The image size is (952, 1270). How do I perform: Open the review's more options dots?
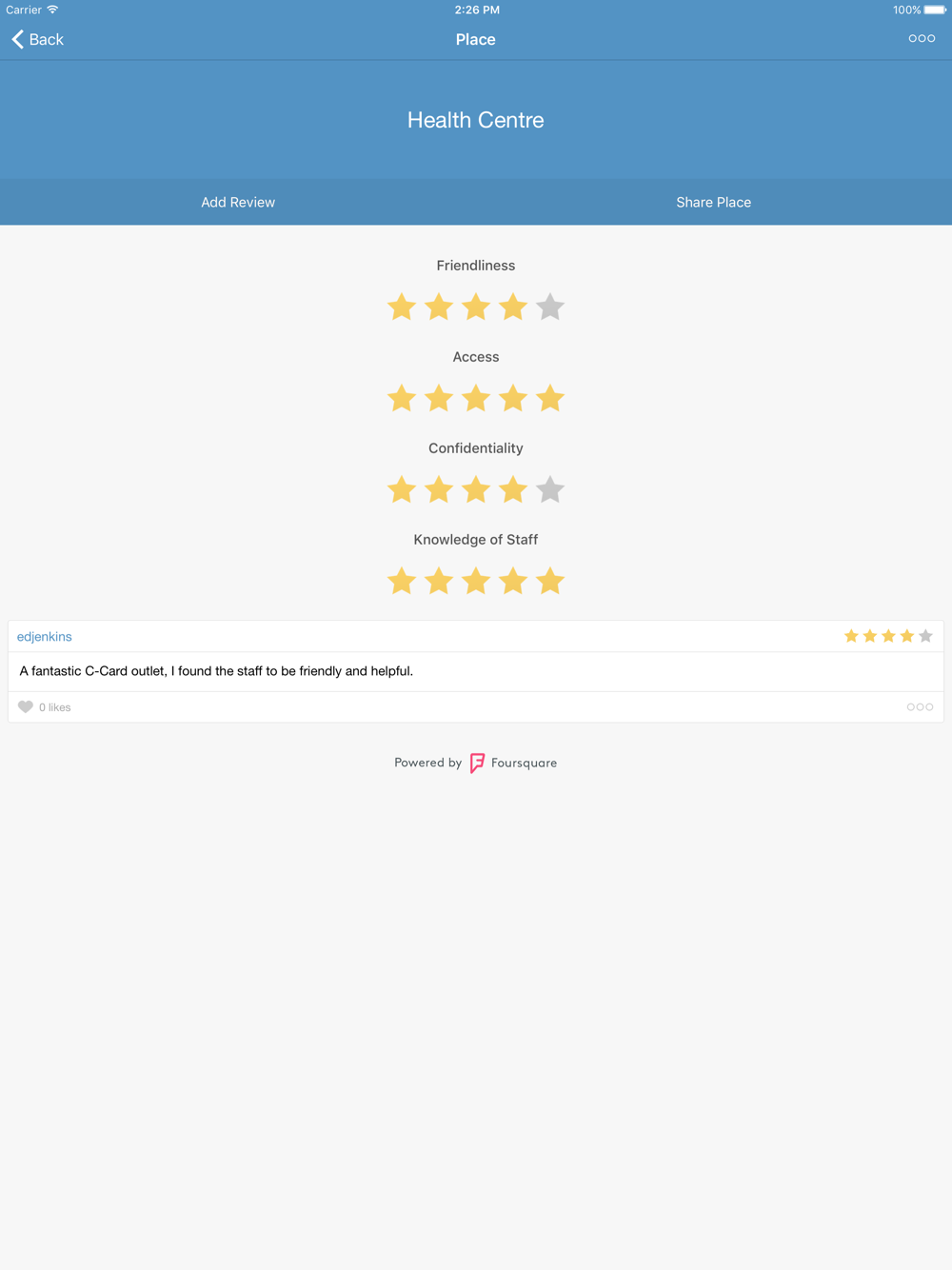tap(920, 706)
